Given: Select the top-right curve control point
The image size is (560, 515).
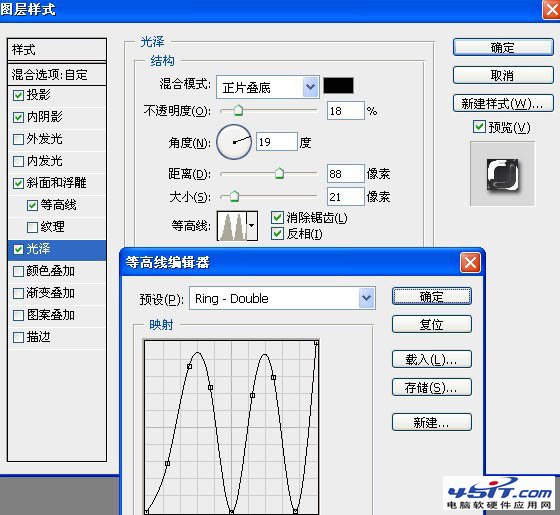Looking at the screenshot, I should (316, 343).
